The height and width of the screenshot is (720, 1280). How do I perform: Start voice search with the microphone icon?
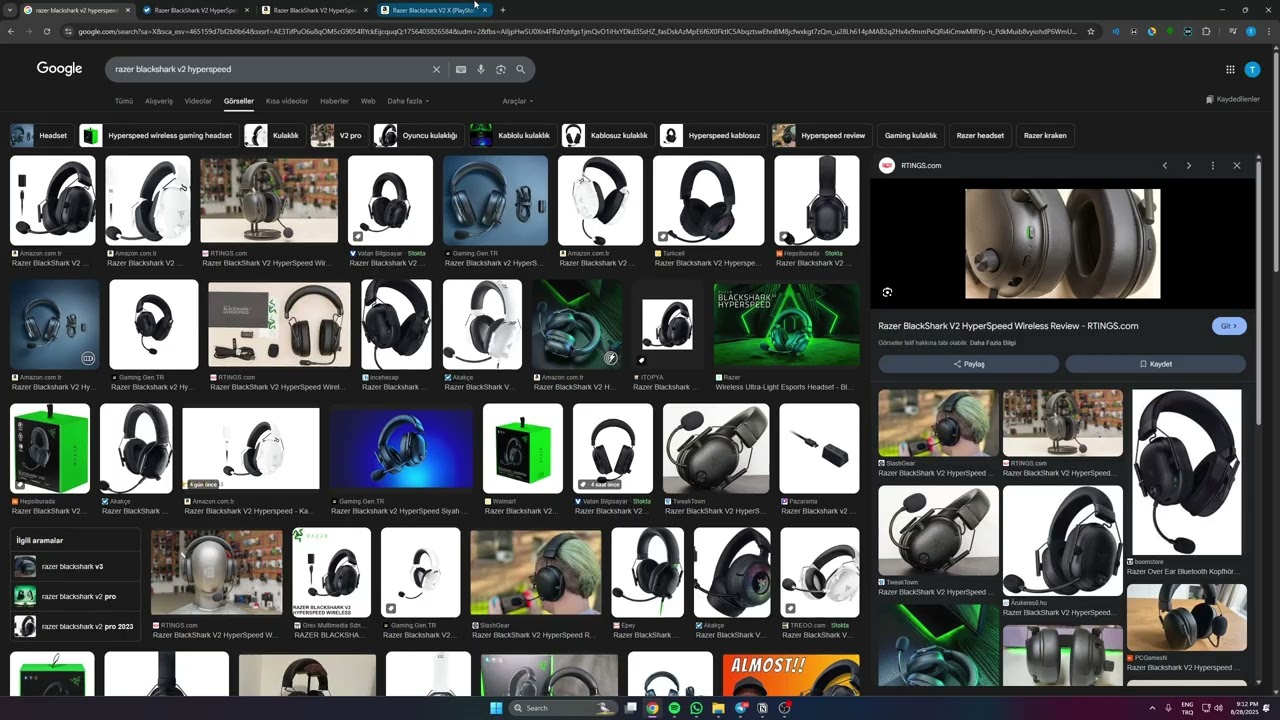(481, 69)
